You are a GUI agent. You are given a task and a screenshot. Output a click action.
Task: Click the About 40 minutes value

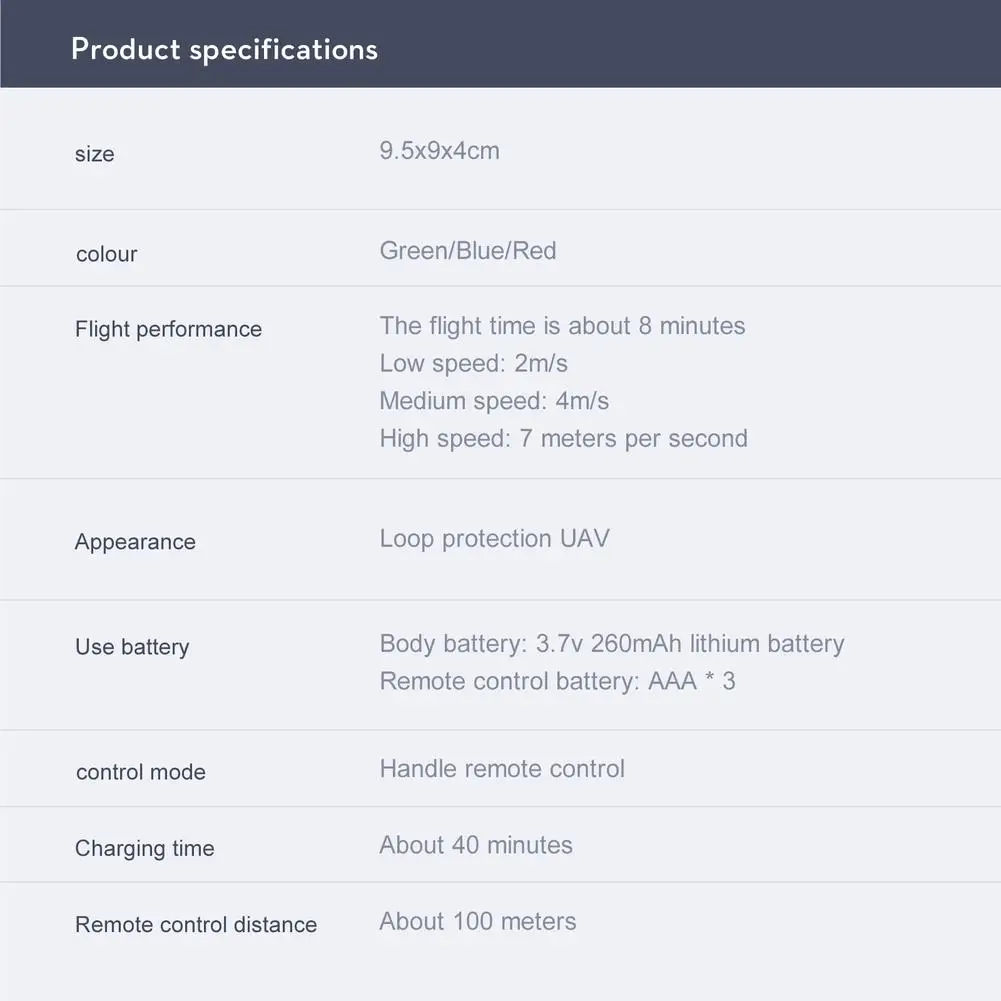point(476,845)
